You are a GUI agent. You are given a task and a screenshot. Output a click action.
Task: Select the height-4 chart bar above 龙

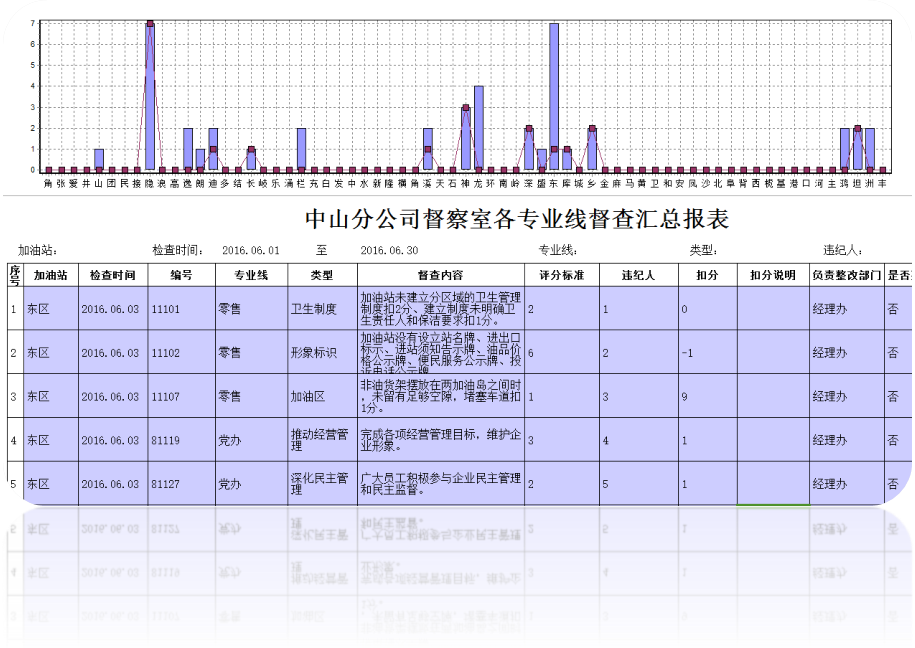point(479,128)
